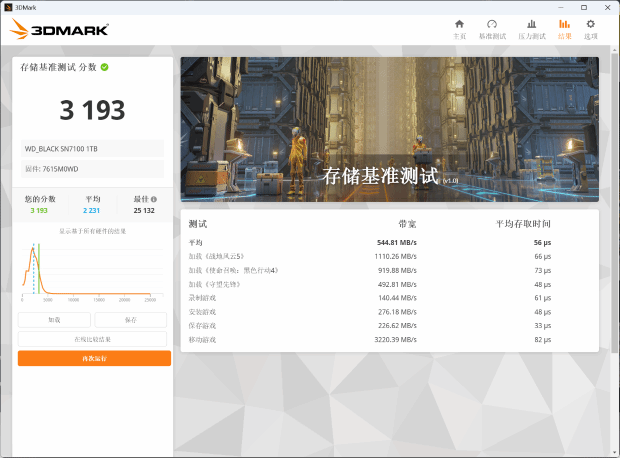Click the green valid-score check icon
The height and width of the screenshot is (458, 620).
coord(104,67)
